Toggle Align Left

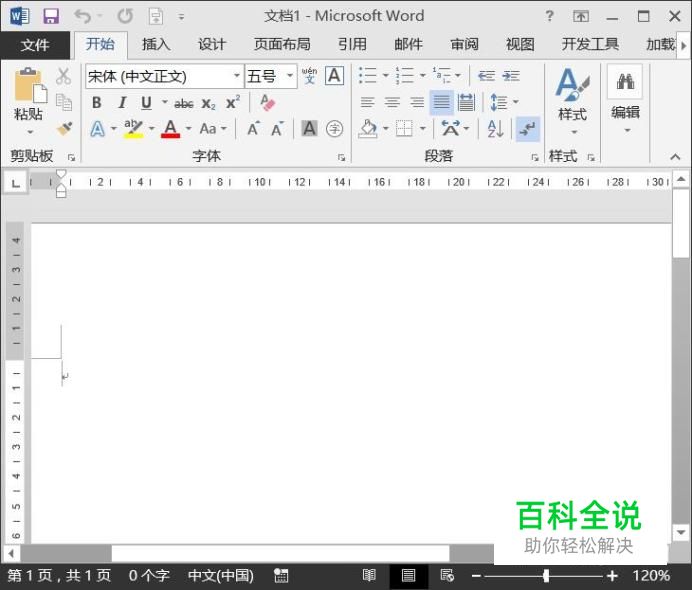(367, 102)
